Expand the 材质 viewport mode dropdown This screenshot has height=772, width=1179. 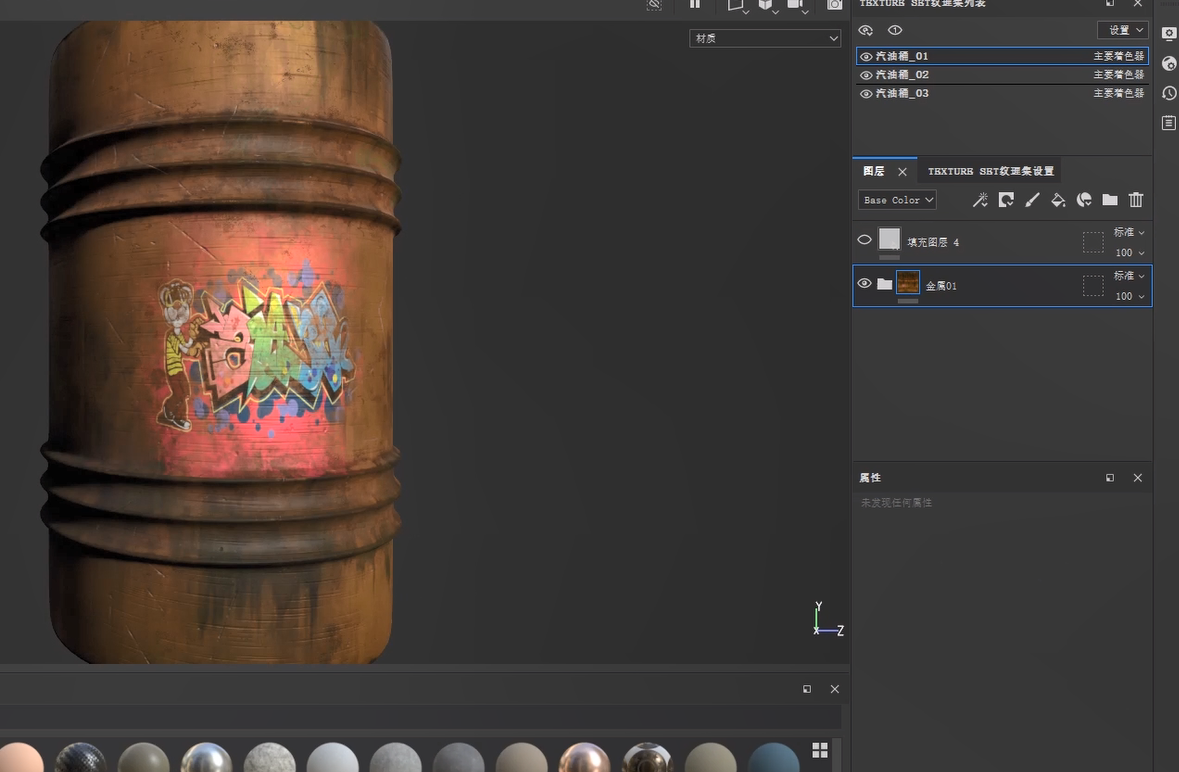pyautogui.click(x=765, y=38)
